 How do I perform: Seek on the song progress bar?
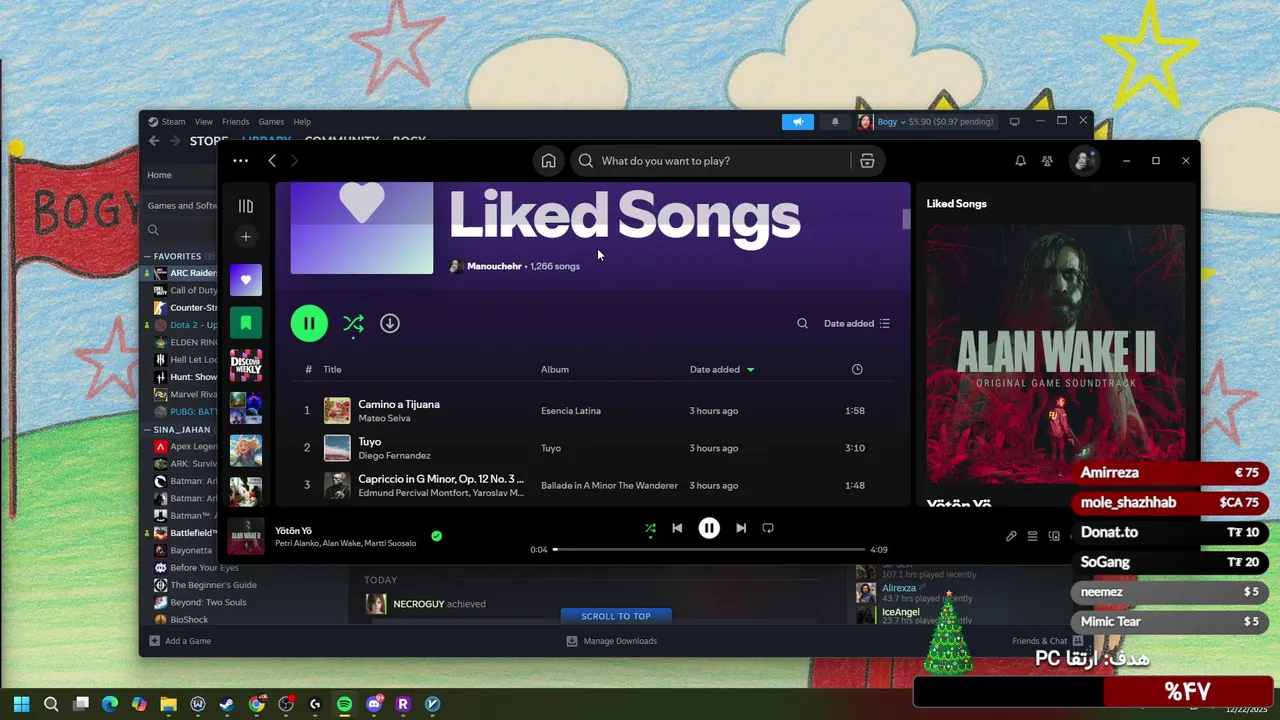click(x=709, y=550)
